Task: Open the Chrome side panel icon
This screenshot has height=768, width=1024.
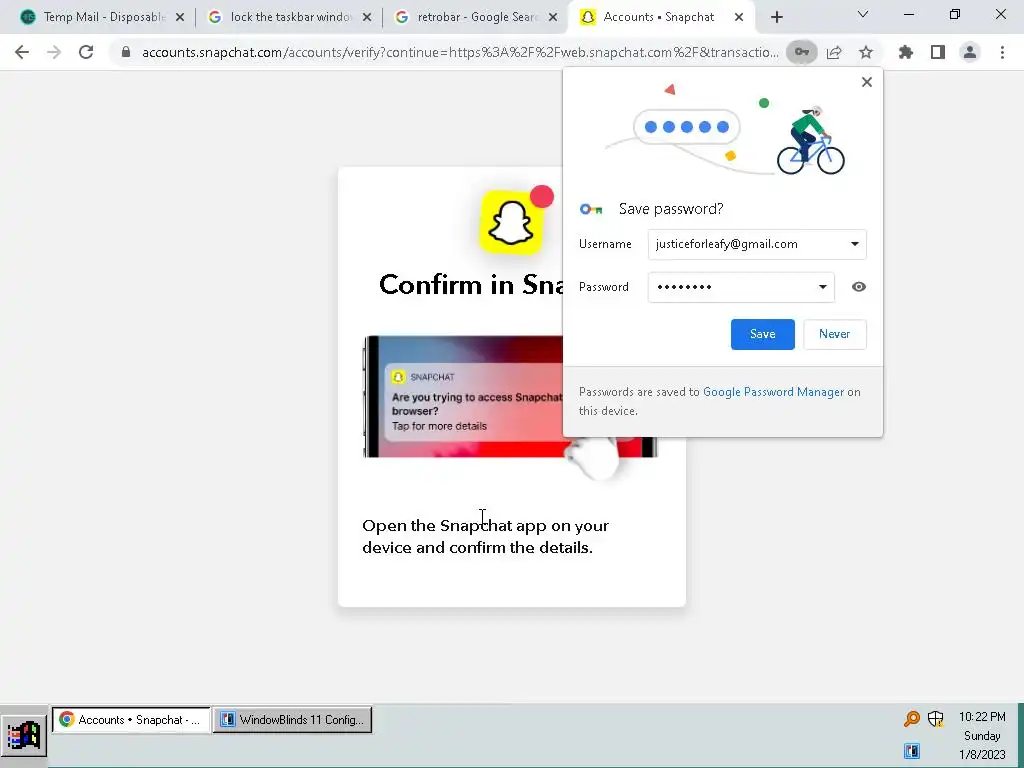Action: 938,52
